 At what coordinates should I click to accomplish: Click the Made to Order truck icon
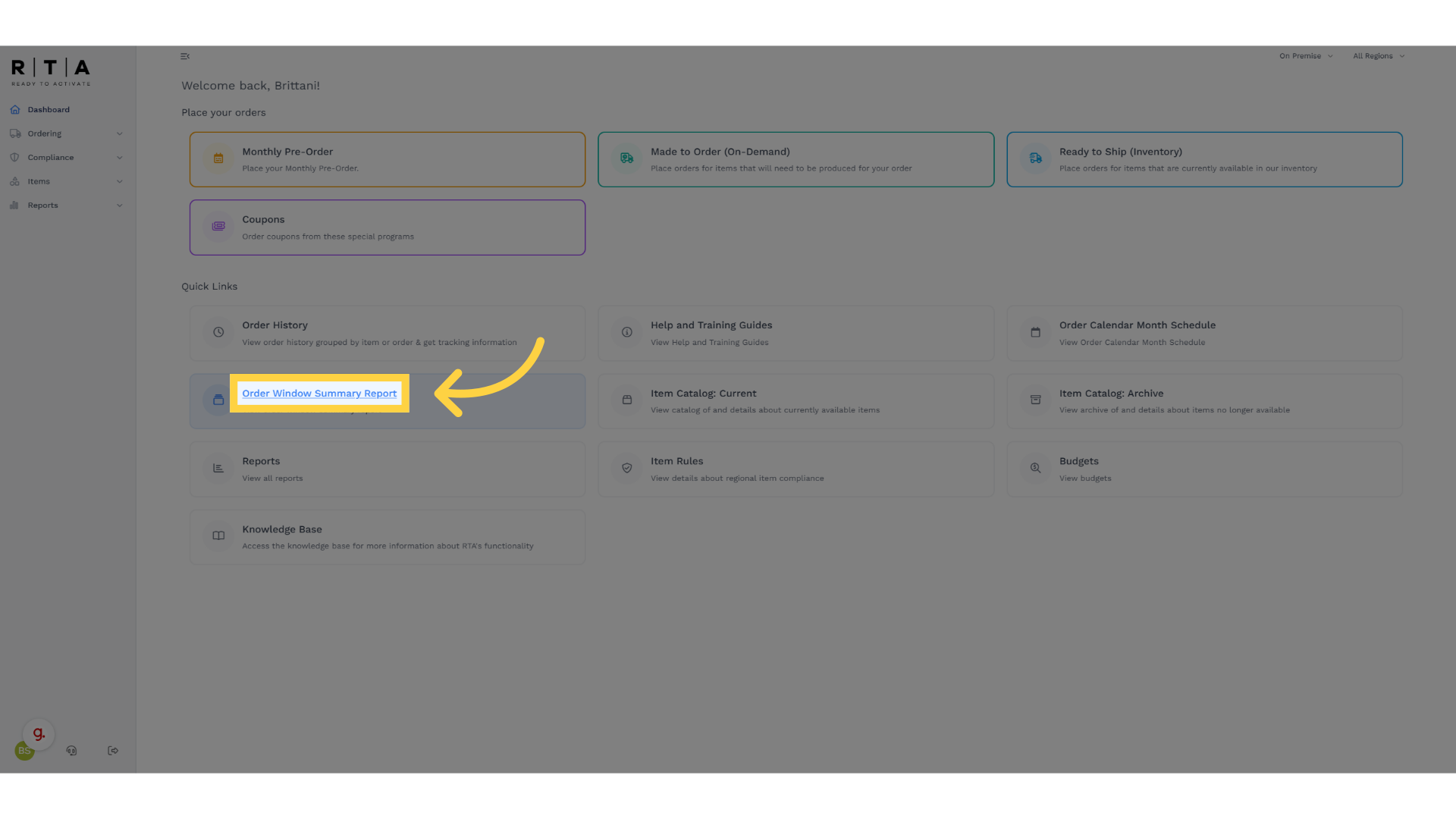point(627,158)
